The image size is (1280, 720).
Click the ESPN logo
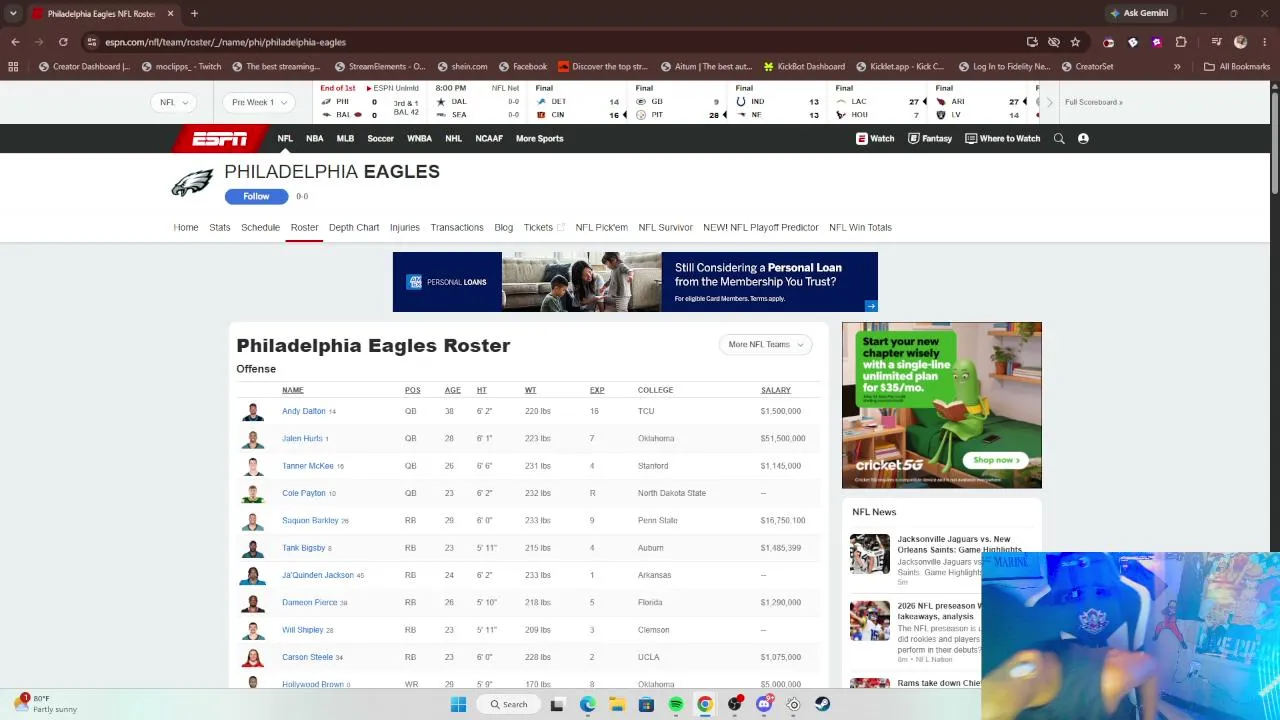click(x=219, y=139)
